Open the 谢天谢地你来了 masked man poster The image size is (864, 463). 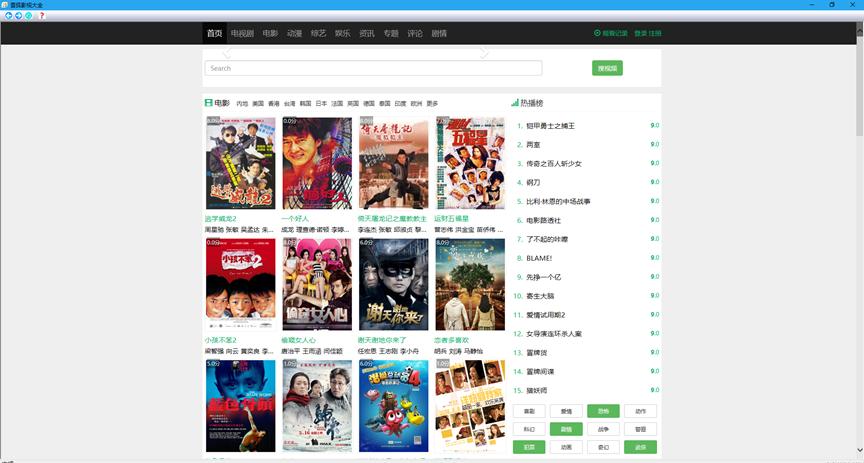coord(393,284)
